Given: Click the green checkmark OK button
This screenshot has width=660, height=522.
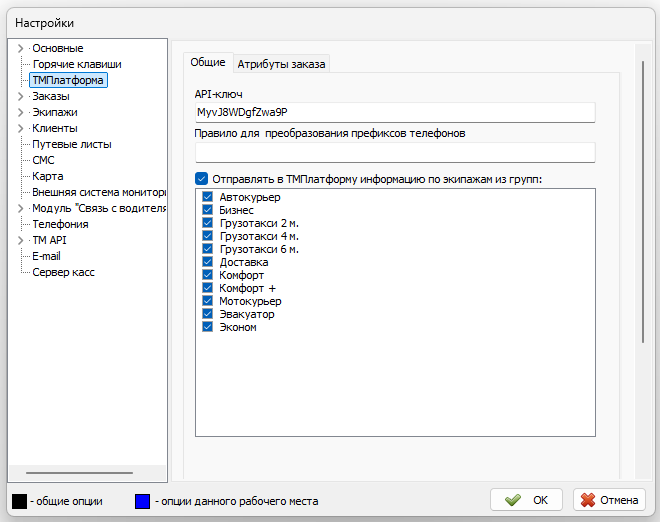Looking at the screenshot, I should [x=527, y=500].
